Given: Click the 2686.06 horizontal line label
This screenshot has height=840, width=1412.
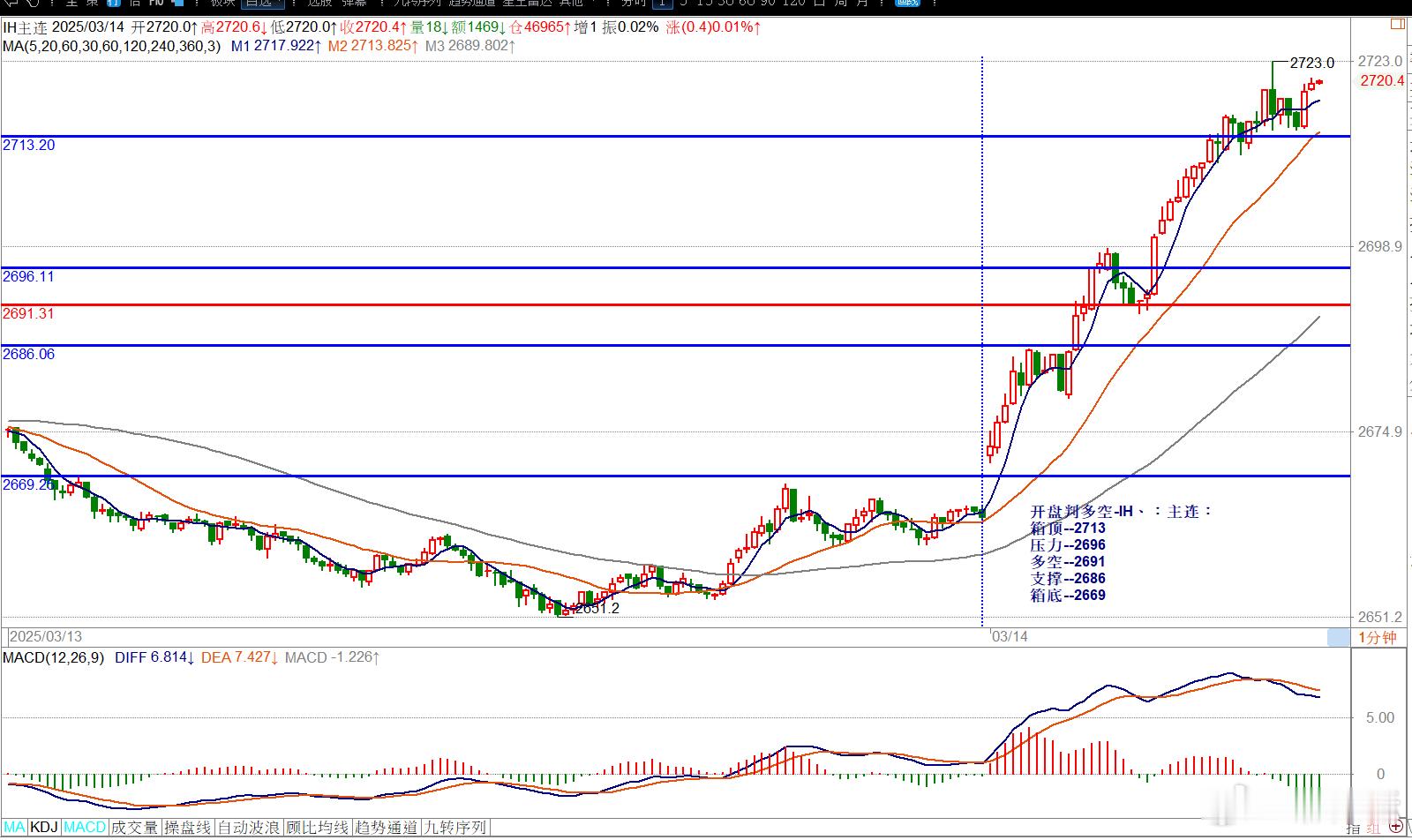Looking at the screenshot, I should click(x=28, y=354).
